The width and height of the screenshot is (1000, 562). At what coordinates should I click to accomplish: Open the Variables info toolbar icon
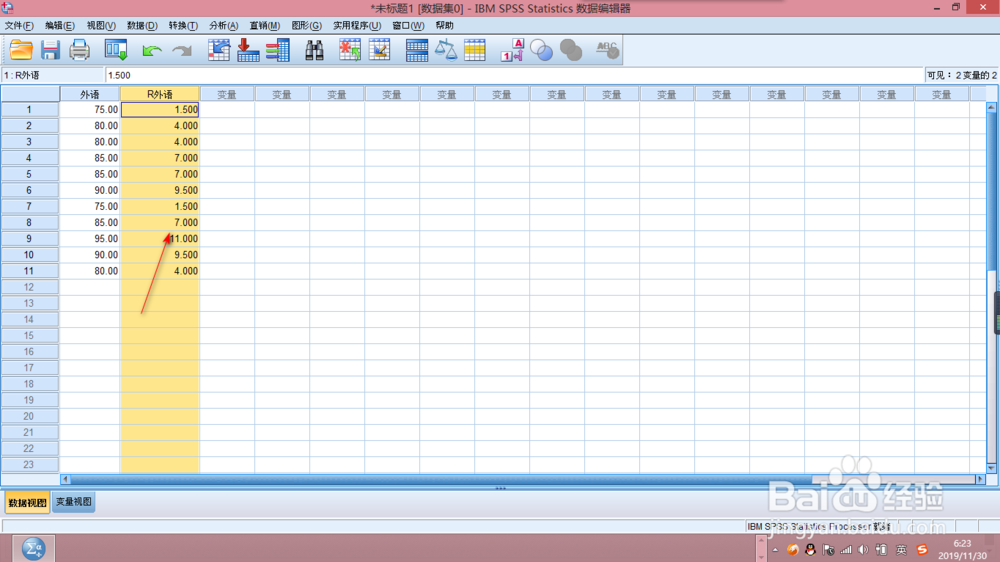click(x=278, y=50)
